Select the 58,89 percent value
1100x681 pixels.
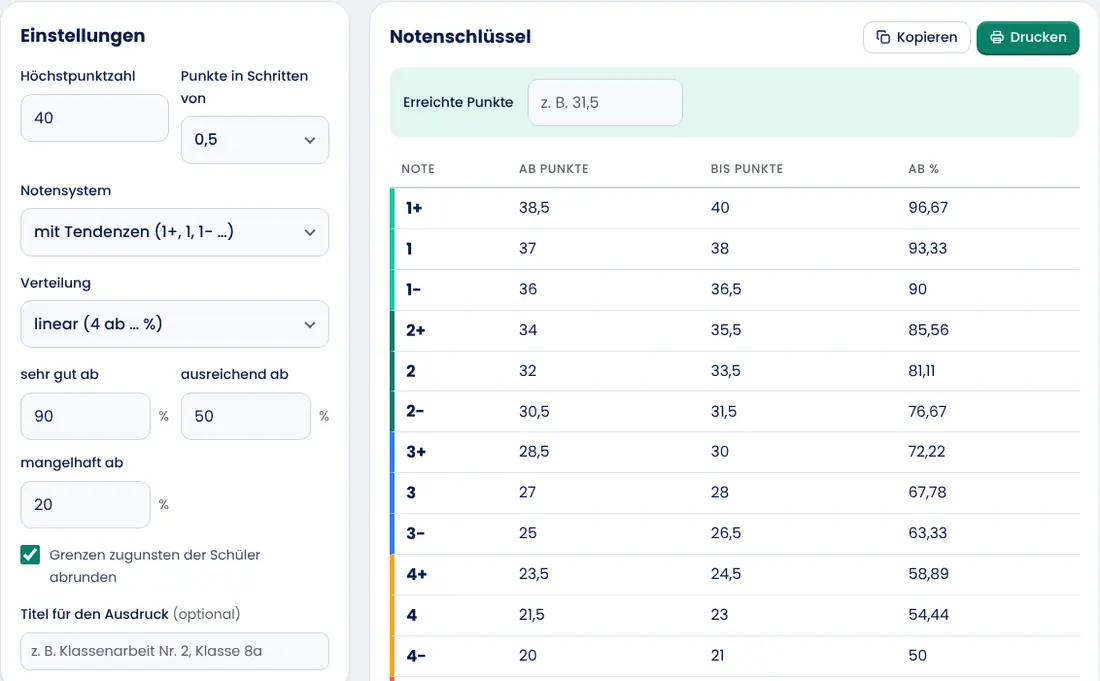928,574
